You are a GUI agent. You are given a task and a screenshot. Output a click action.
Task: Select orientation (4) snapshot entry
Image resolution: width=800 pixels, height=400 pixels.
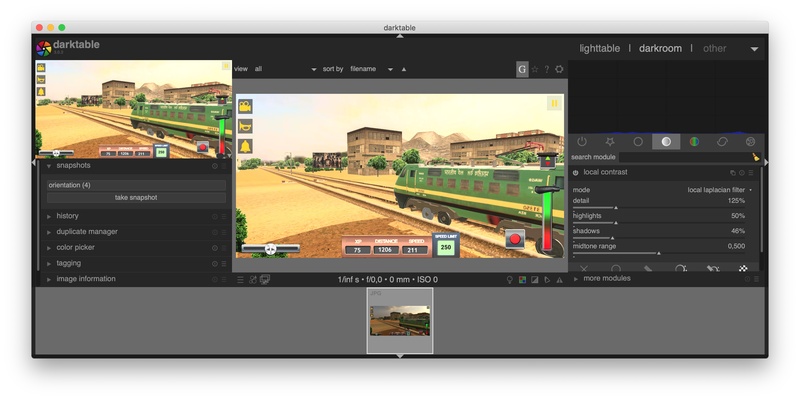pyautogui.click(x=136, y=185)
